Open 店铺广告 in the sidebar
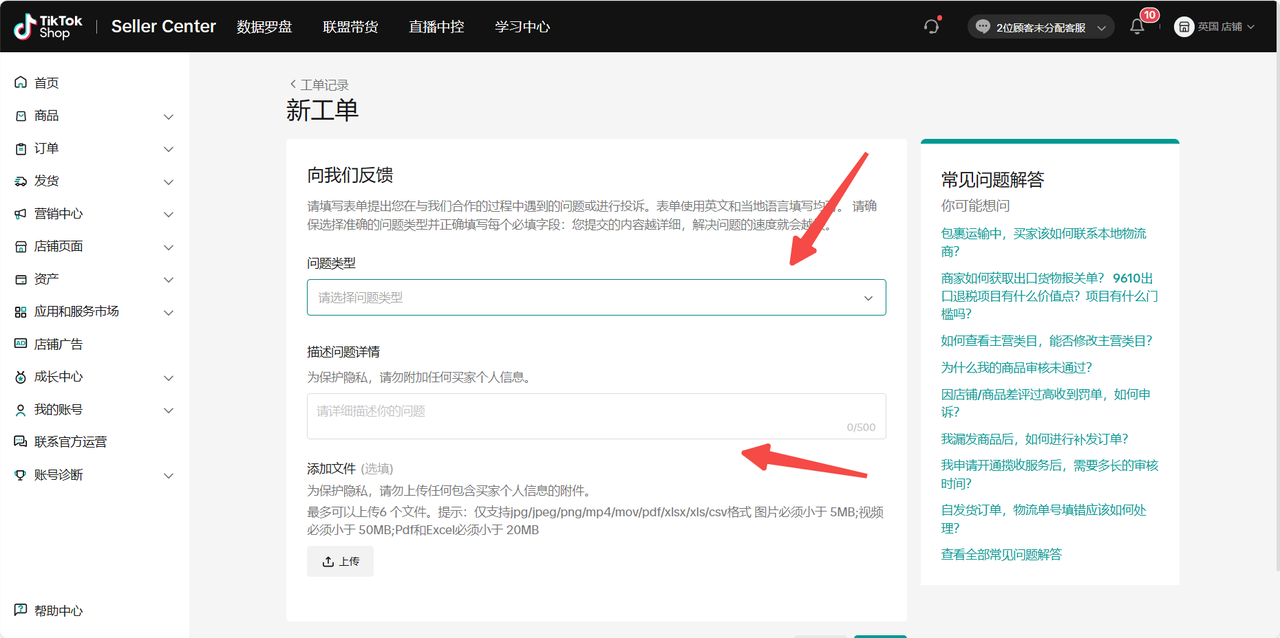Screen dimensions: 1280x638 [58, 344]
